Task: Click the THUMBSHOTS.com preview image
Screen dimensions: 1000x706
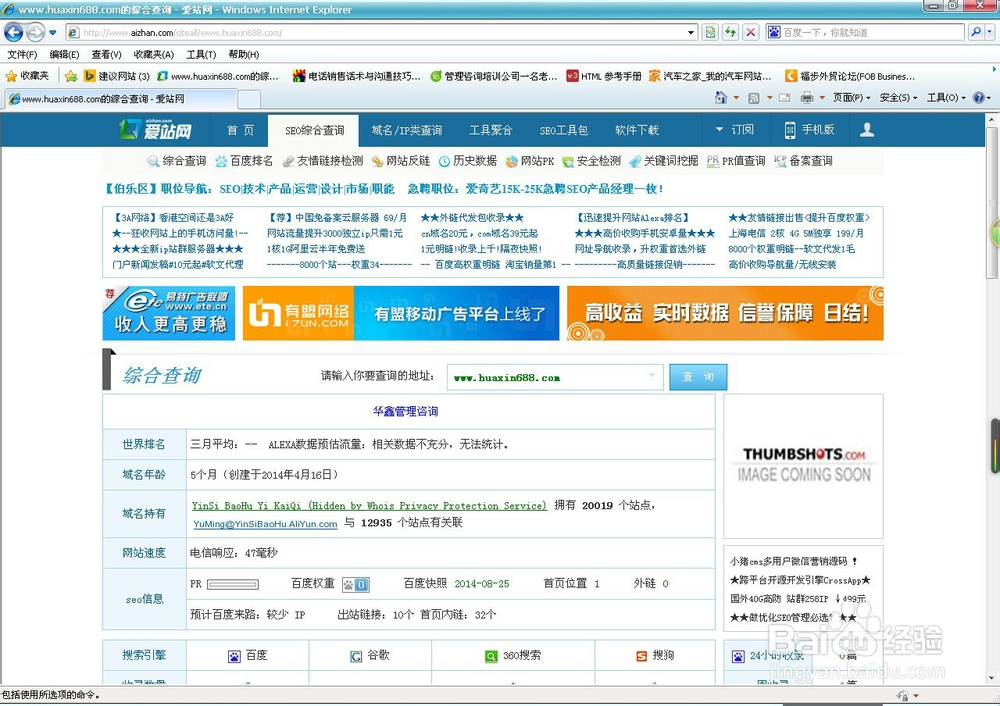Action: (x=804, y=466)
